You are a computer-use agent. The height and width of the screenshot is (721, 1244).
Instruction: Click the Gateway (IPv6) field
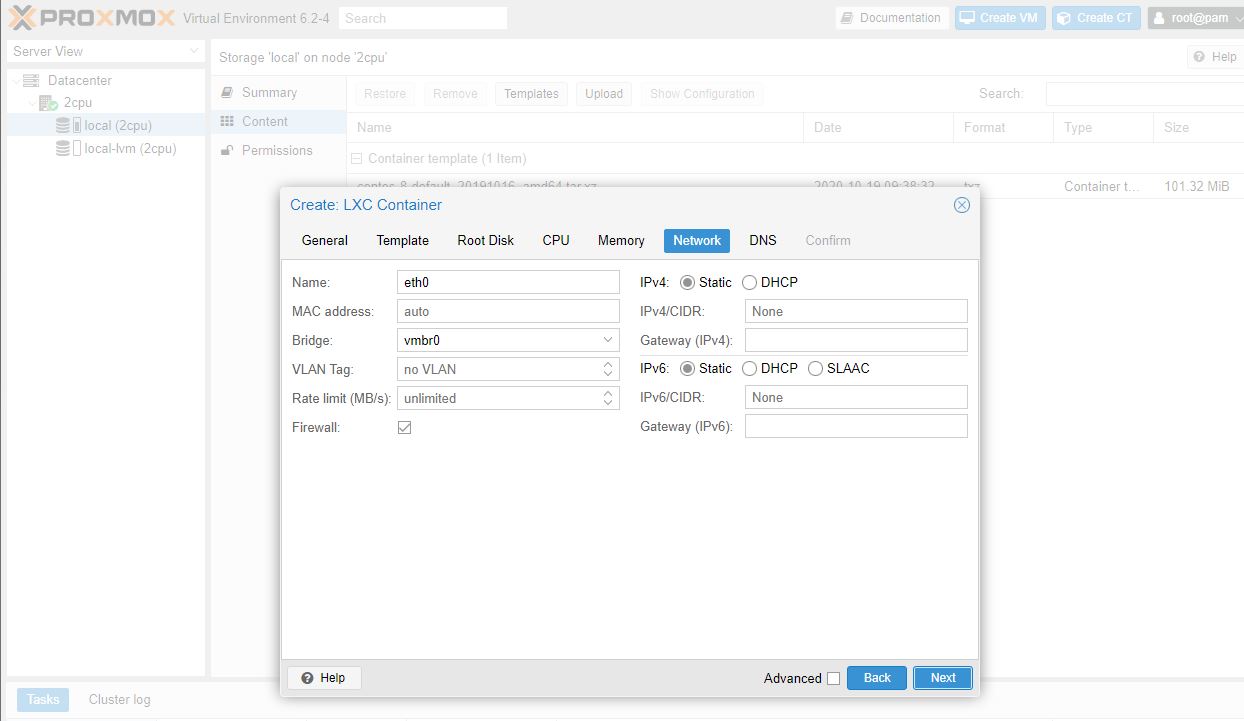pos(856,427)
